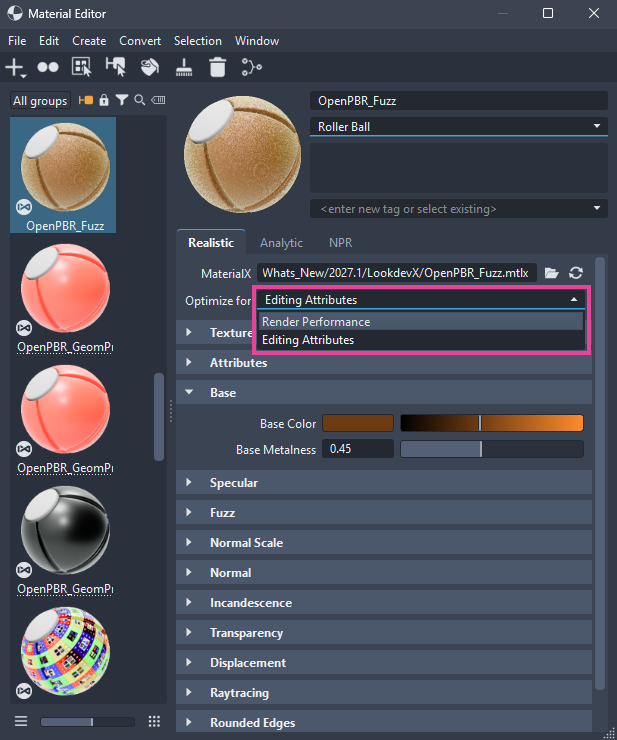Toggle the padlock lock icon
Image resolution: width=617 pixels, height=740 pixels.
(x=104, y=100)
